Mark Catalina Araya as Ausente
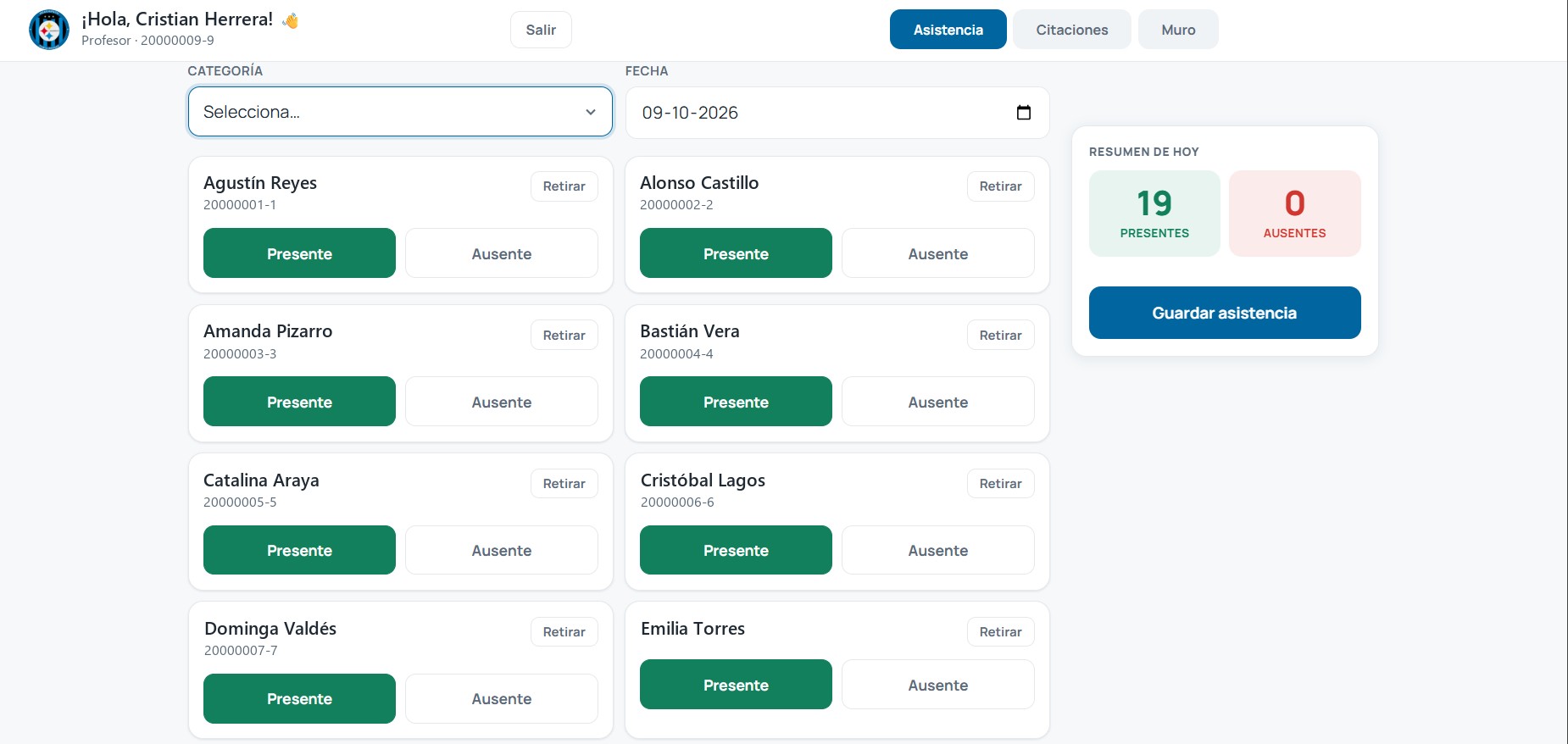Viewport: 1568px width, 744px height. tap(502, 550)
